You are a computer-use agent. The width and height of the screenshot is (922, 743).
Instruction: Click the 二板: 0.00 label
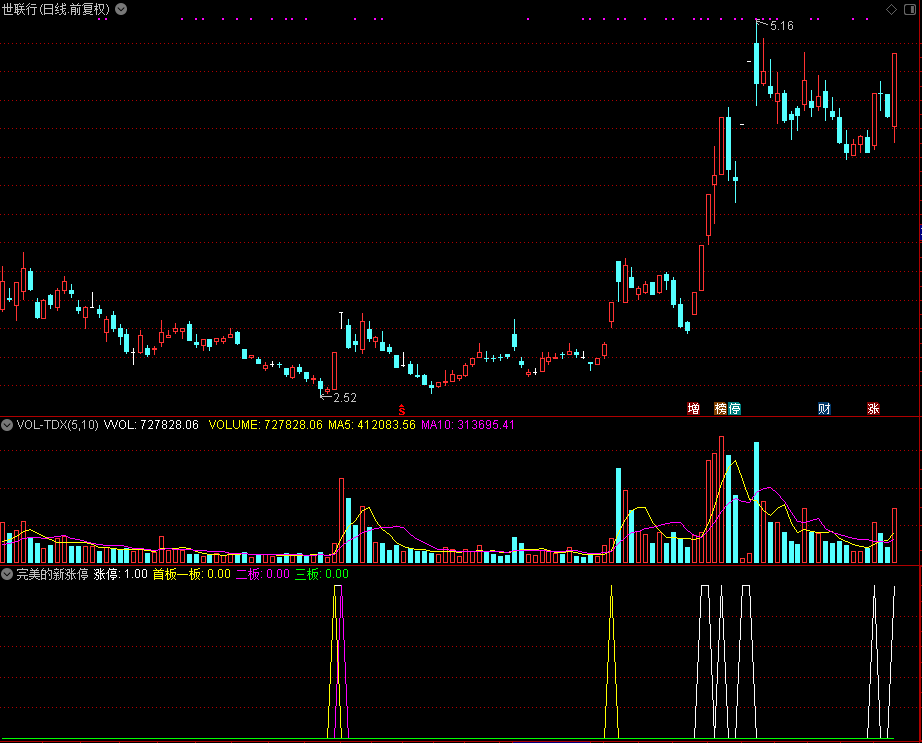tap(263, 574)
